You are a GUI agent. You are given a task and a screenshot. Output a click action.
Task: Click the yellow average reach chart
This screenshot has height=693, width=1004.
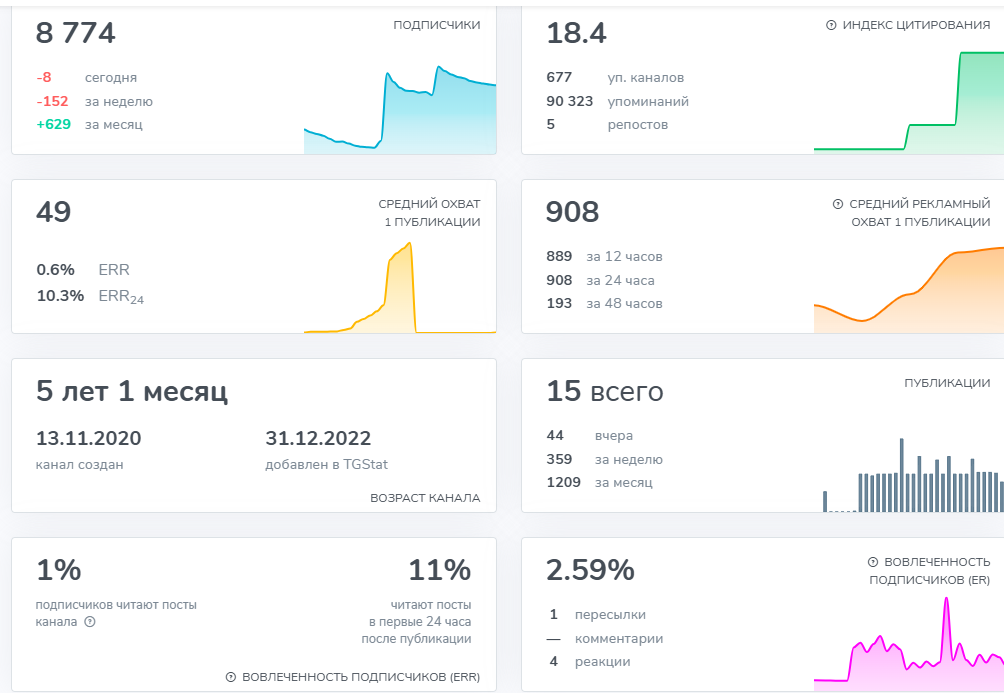tap(400, 290)
